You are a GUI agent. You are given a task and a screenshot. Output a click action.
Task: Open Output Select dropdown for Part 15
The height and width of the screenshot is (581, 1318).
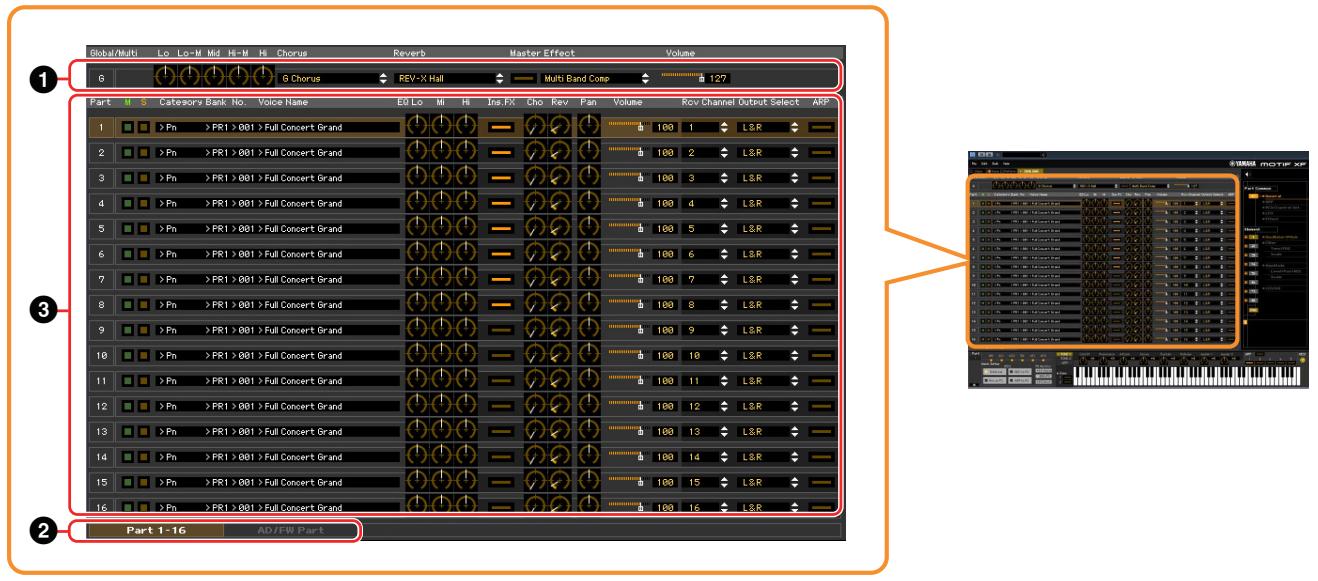[769, 483]
